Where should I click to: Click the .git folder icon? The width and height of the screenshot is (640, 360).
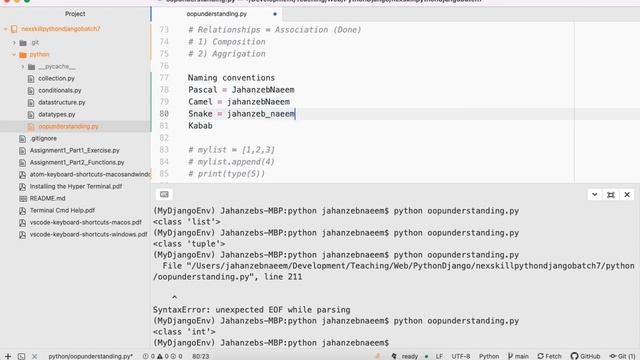[23, 42]
